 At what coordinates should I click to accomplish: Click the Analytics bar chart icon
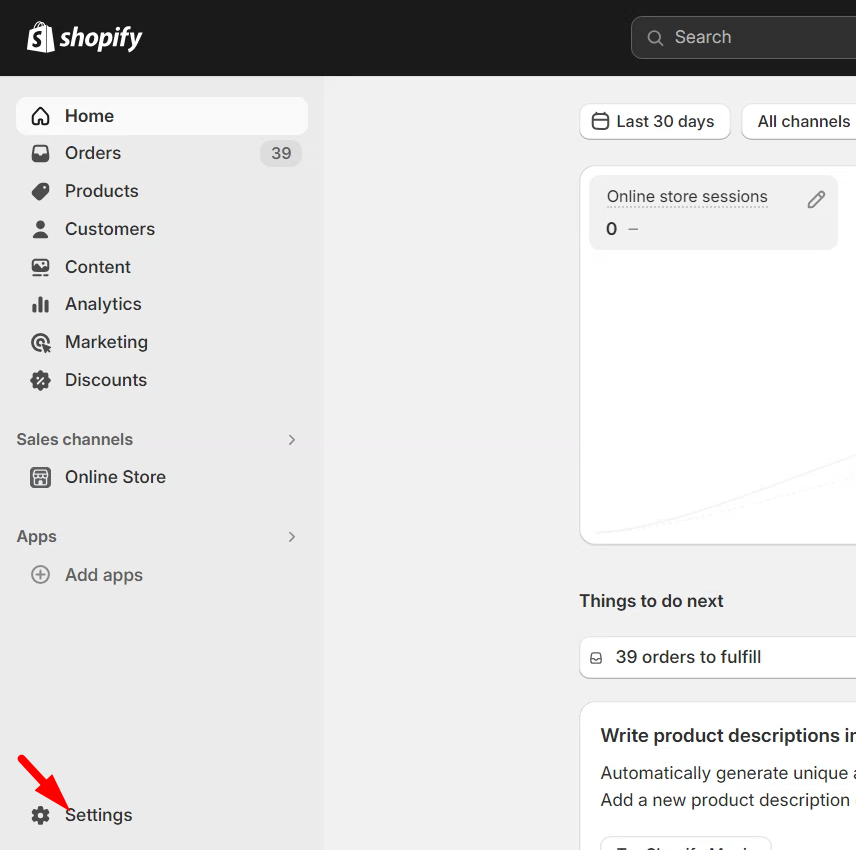point(40,304)
